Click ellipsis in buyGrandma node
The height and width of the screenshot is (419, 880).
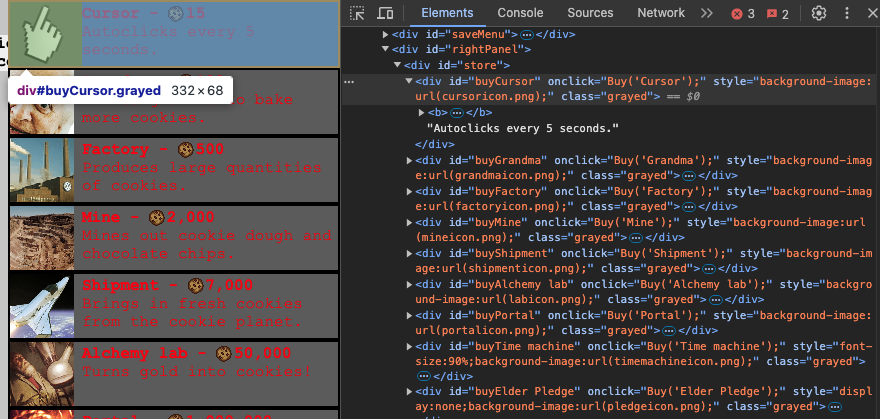point(690,176)
